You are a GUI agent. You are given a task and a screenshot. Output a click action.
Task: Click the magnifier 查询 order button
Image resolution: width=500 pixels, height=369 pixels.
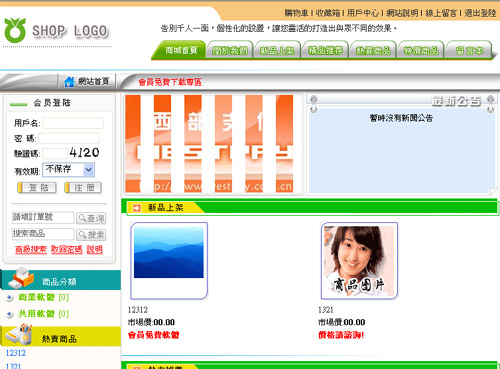click(x=91, y=218)
